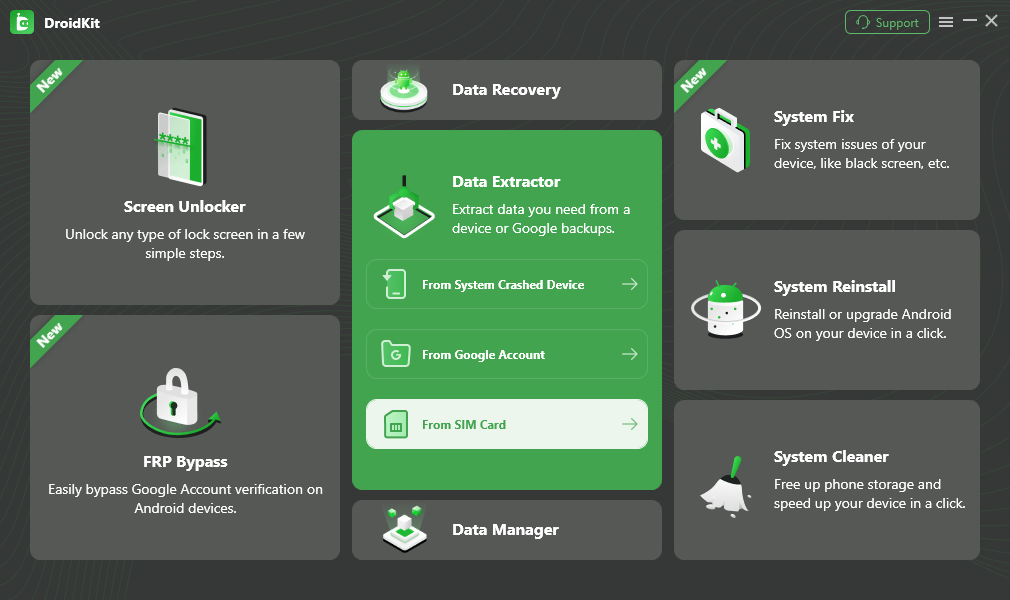1010x600 pixels.
Task: Click New ribbon on FRP Bypass card
Action: pos(50,335)
